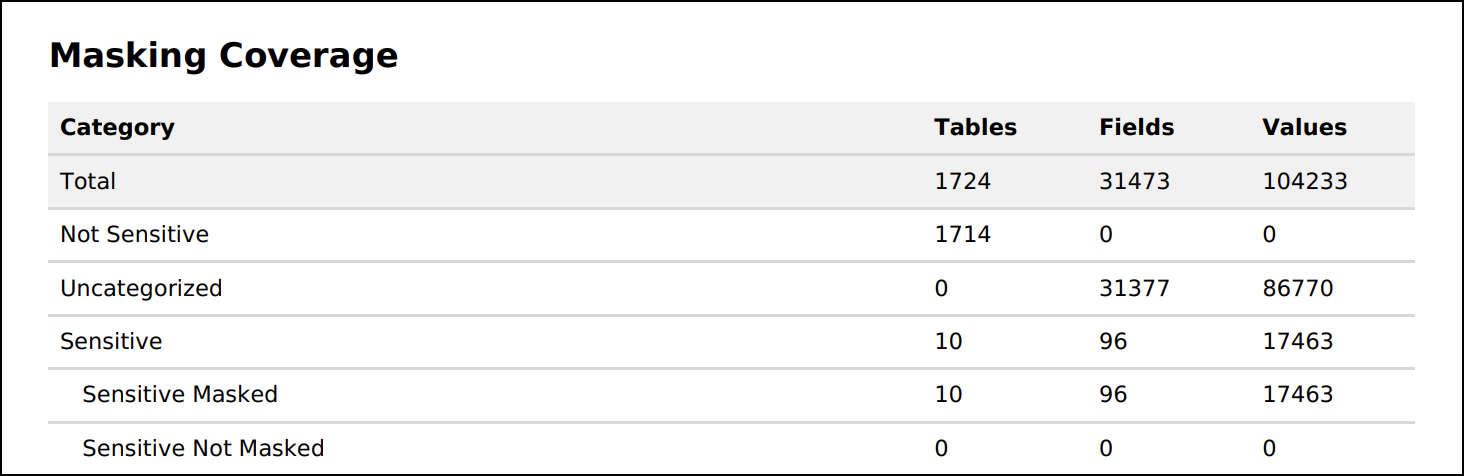This screenshot has width=1464, height=476.
Task: Select the Values column header
Action: point(1304,128)
